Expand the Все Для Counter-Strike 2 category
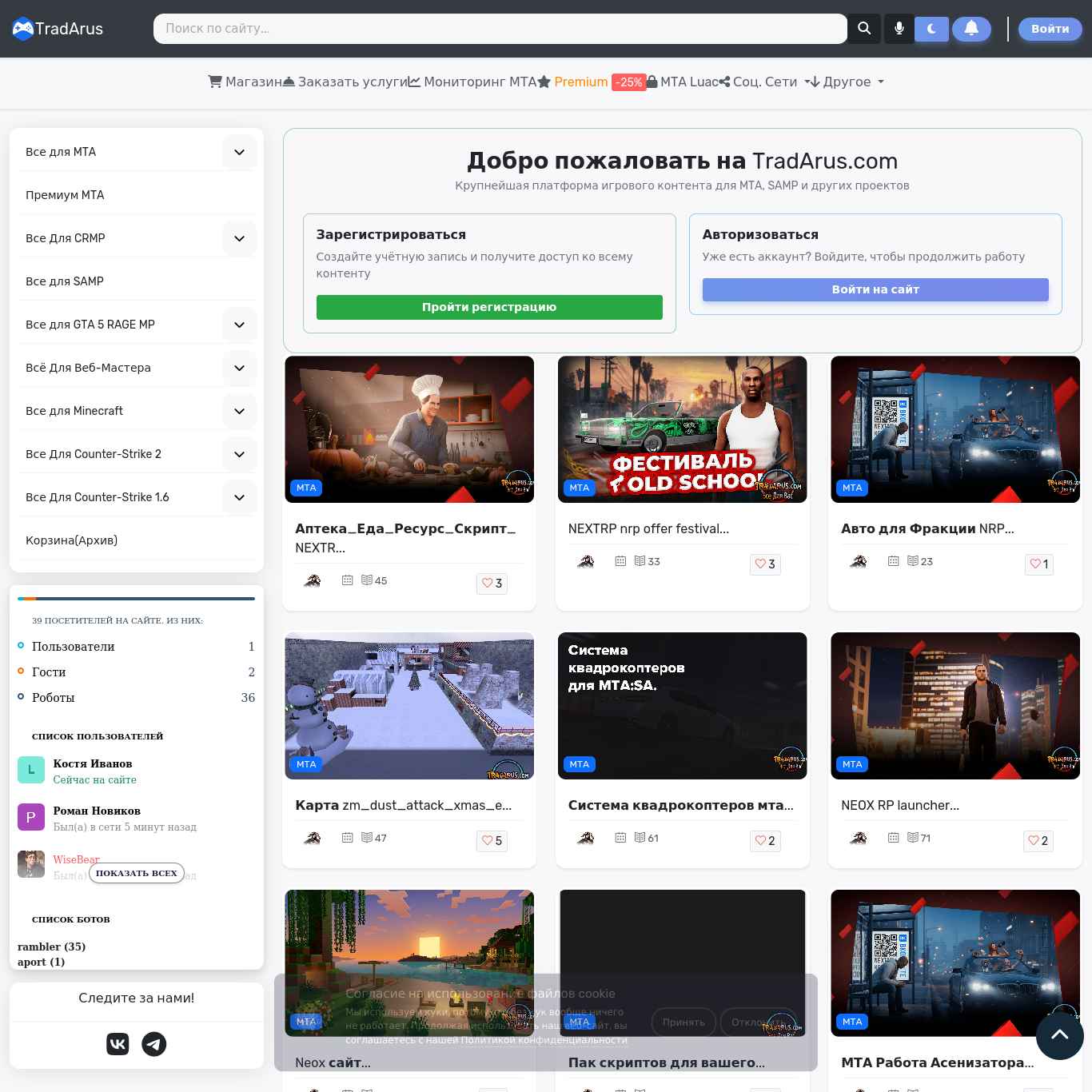The image size is (1092, 1092). (x=239, y=454)
